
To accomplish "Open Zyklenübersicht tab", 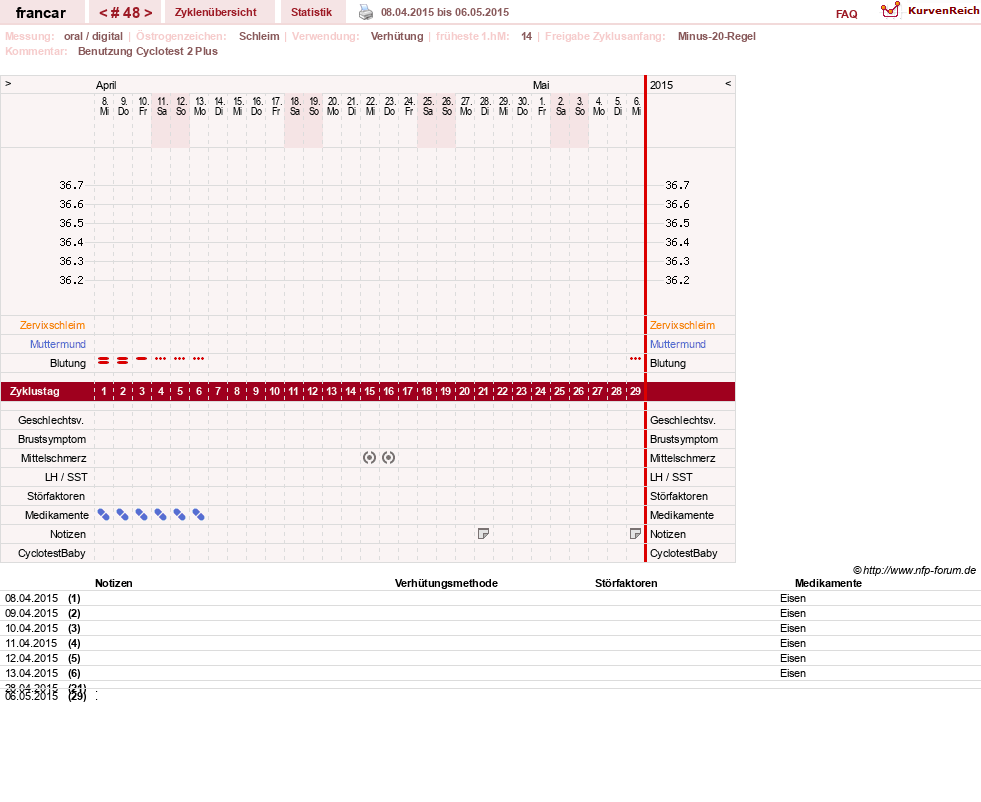I will [x=216, y=13].
